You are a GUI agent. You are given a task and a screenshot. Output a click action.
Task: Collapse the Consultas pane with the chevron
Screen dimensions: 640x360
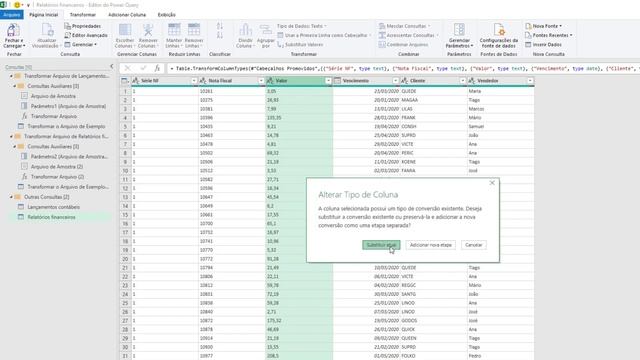click(112, 66)
